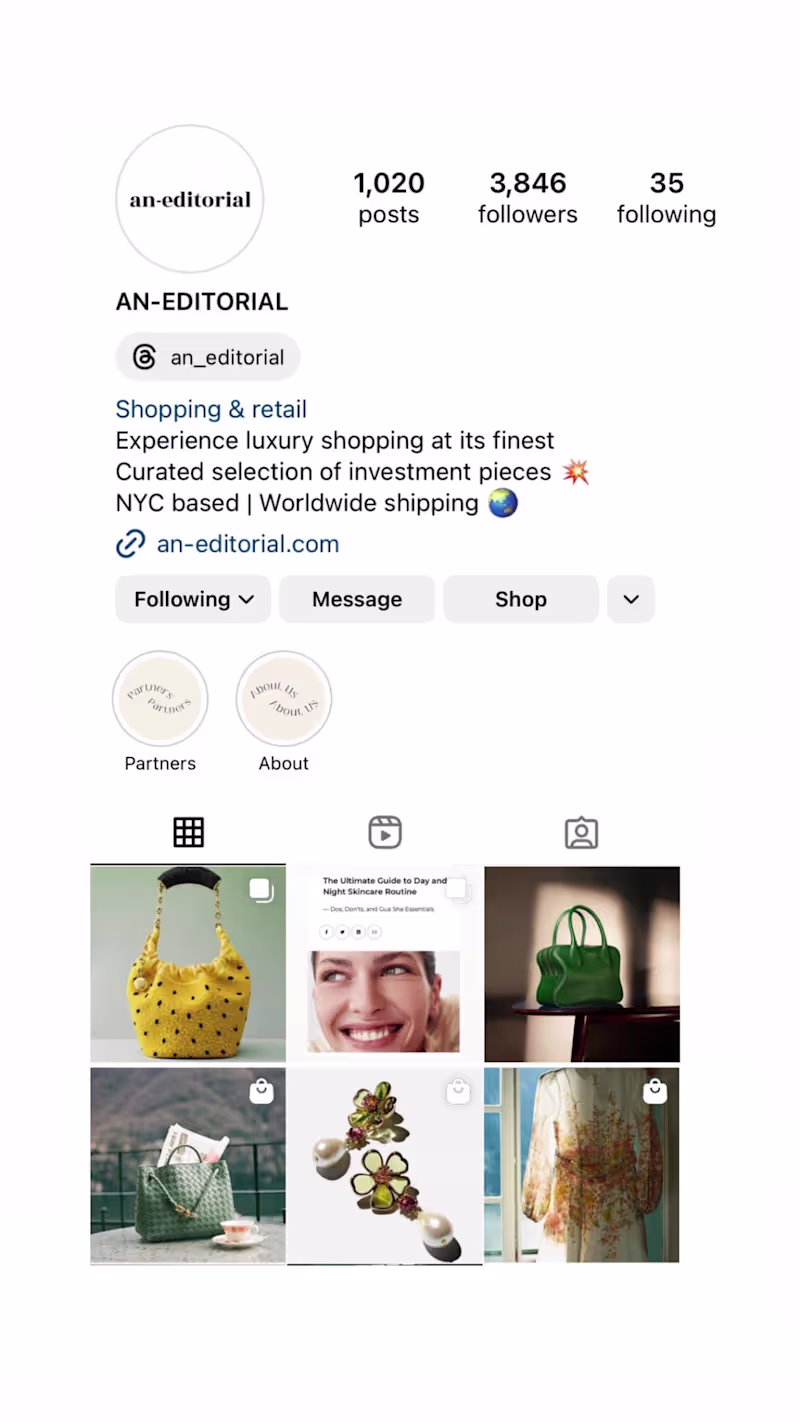Tap the an-editorial profile picture
The image size is (800, 1422).
(190, 199)
